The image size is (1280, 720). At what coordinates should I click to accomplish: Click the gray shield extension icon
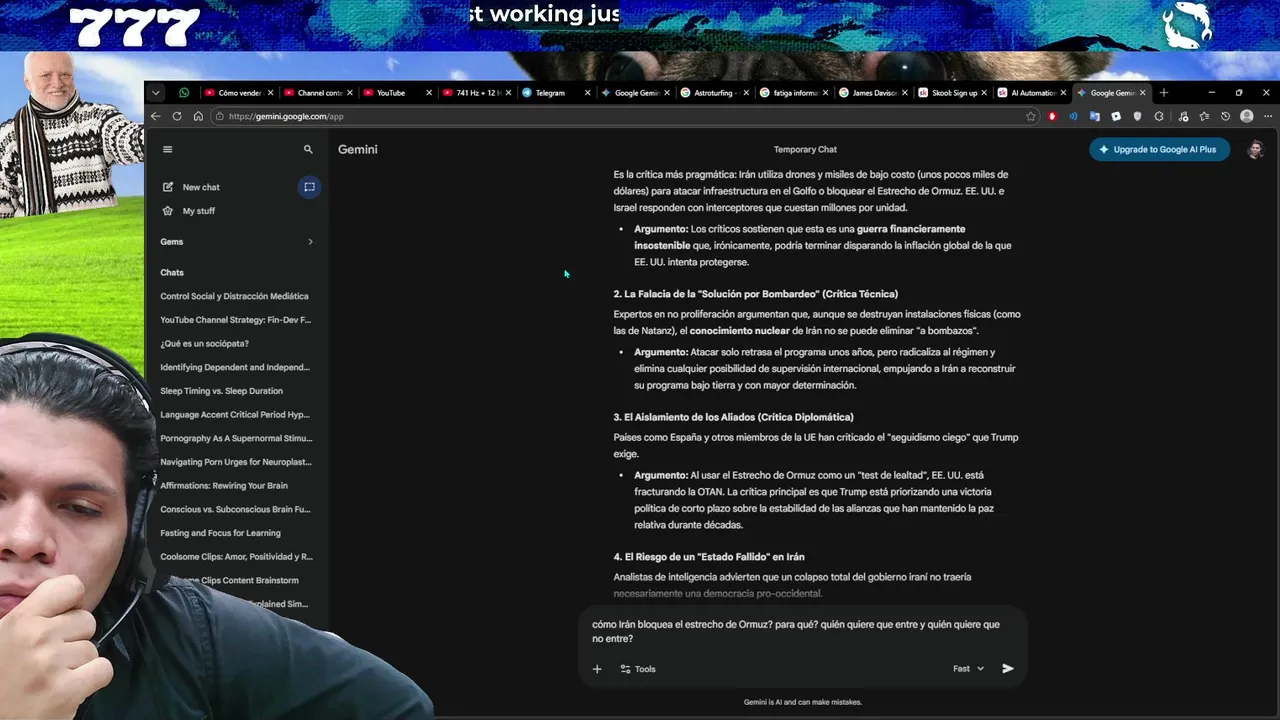pyautogui.click(x=1137, y=116)
